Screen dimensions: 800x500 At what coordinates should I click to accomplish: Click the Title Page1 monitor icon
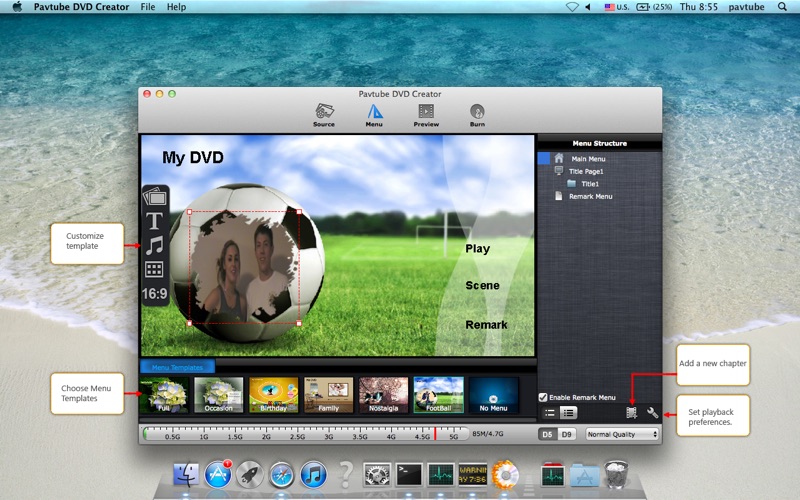(x=559, y=171)
